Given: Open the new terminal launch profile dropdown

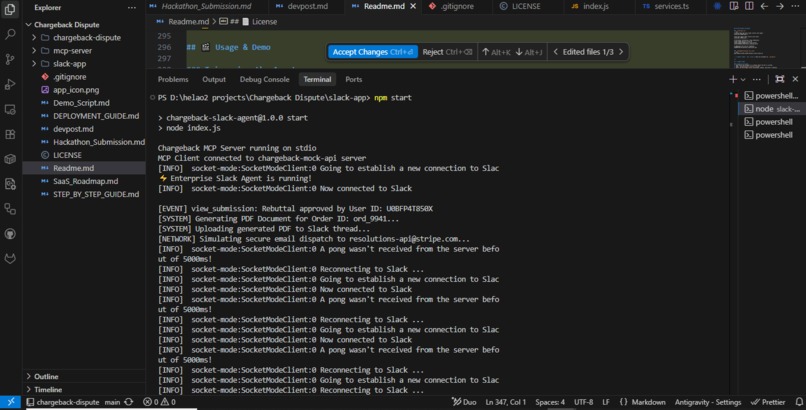Looking at the screenshot, I should click(743, 80).
